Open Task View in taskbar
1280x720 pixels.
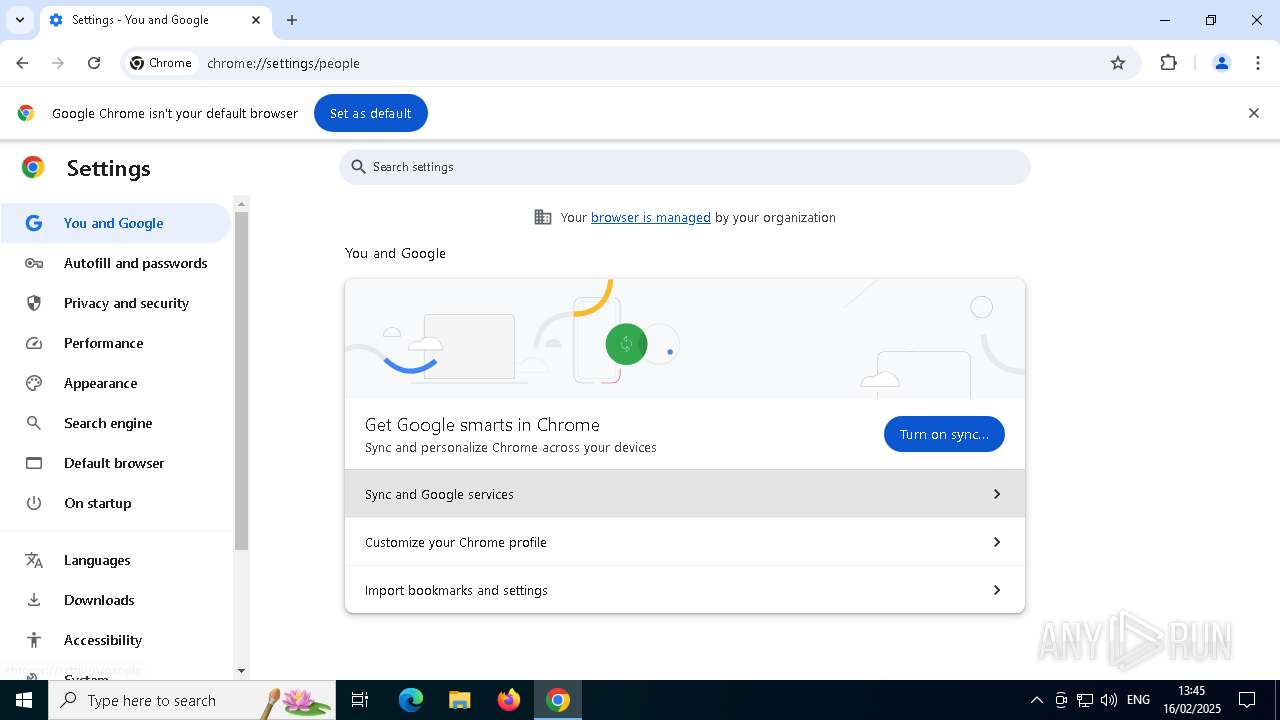tap(360, 700)
